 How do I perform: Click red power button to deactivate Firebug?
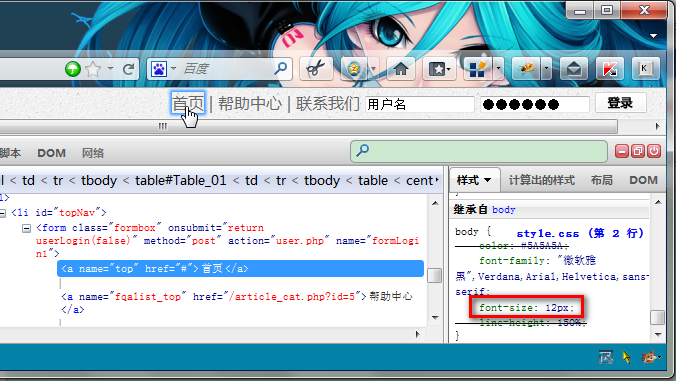654,151
